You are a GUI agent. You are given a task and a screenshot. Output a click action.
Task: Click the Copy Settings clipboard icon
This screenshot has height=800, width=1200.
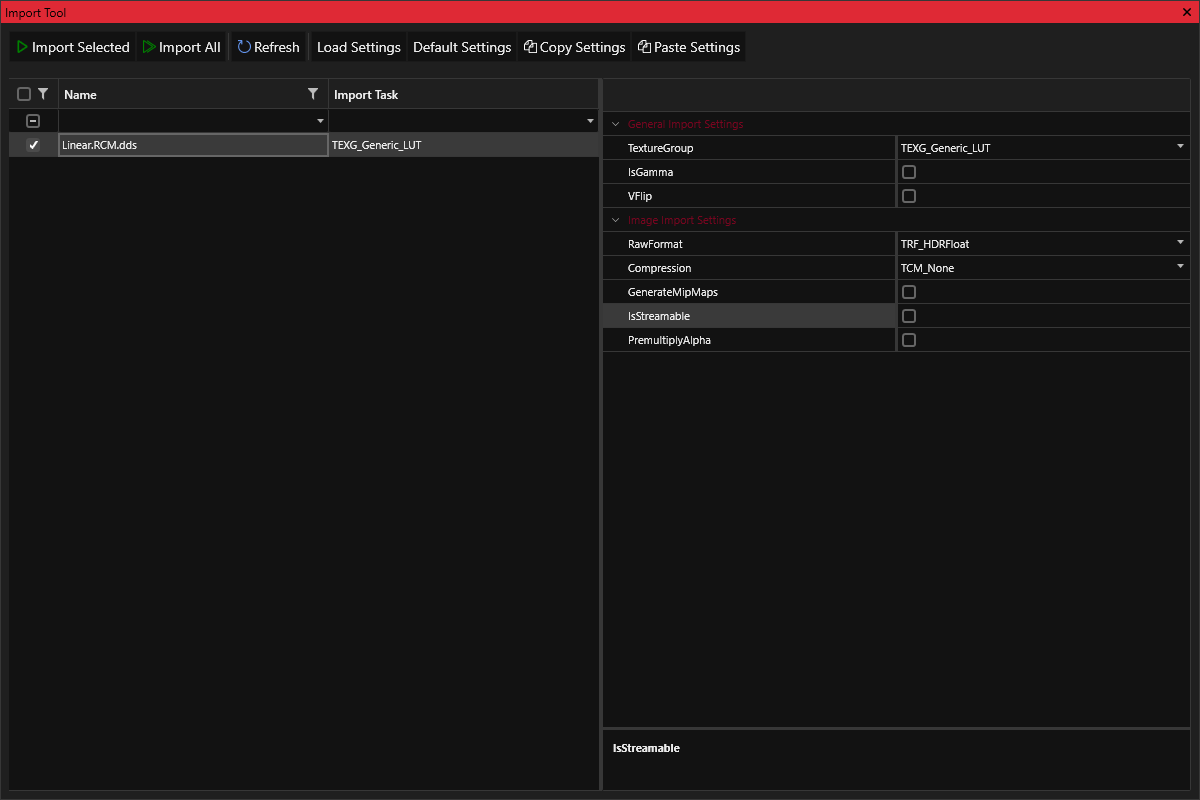point(531,47)
